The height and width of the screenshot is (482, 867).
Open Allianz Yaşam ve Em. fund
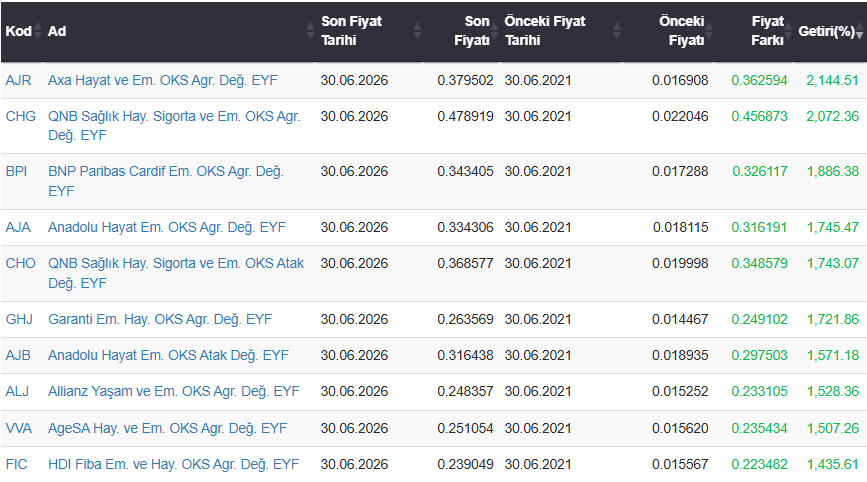pos(174,391)
